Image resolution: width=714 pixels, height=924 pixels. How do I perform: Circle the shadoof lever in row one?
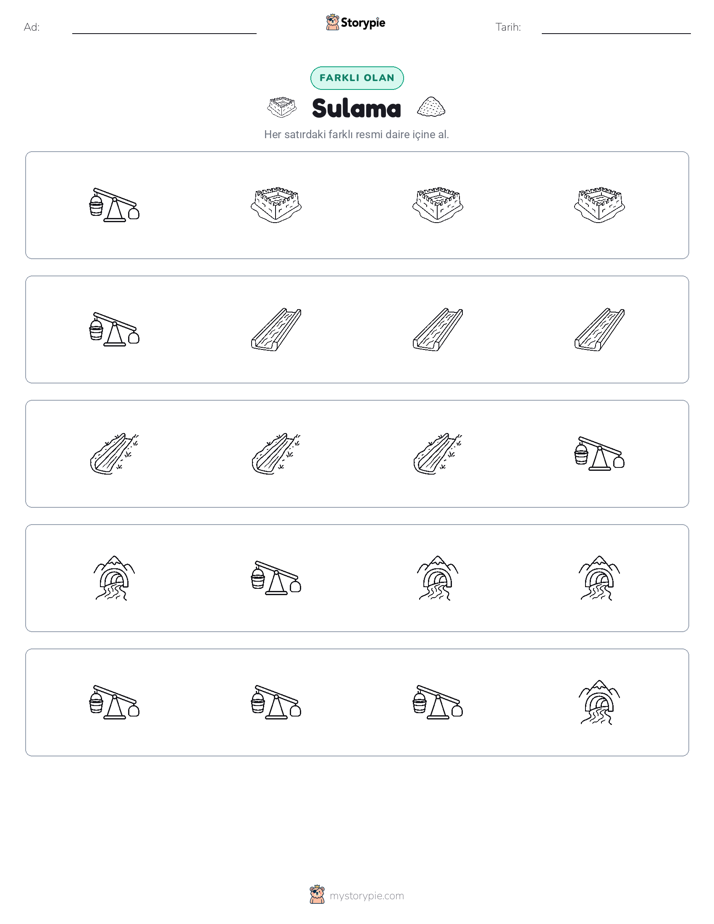pyautogui.click(x=114, y=205)
